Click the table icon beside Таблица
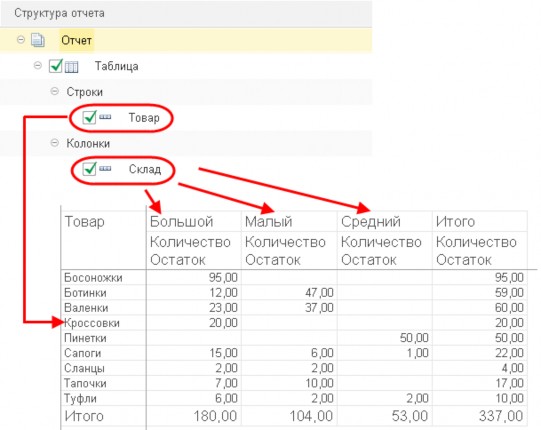 tap(71, 66)
